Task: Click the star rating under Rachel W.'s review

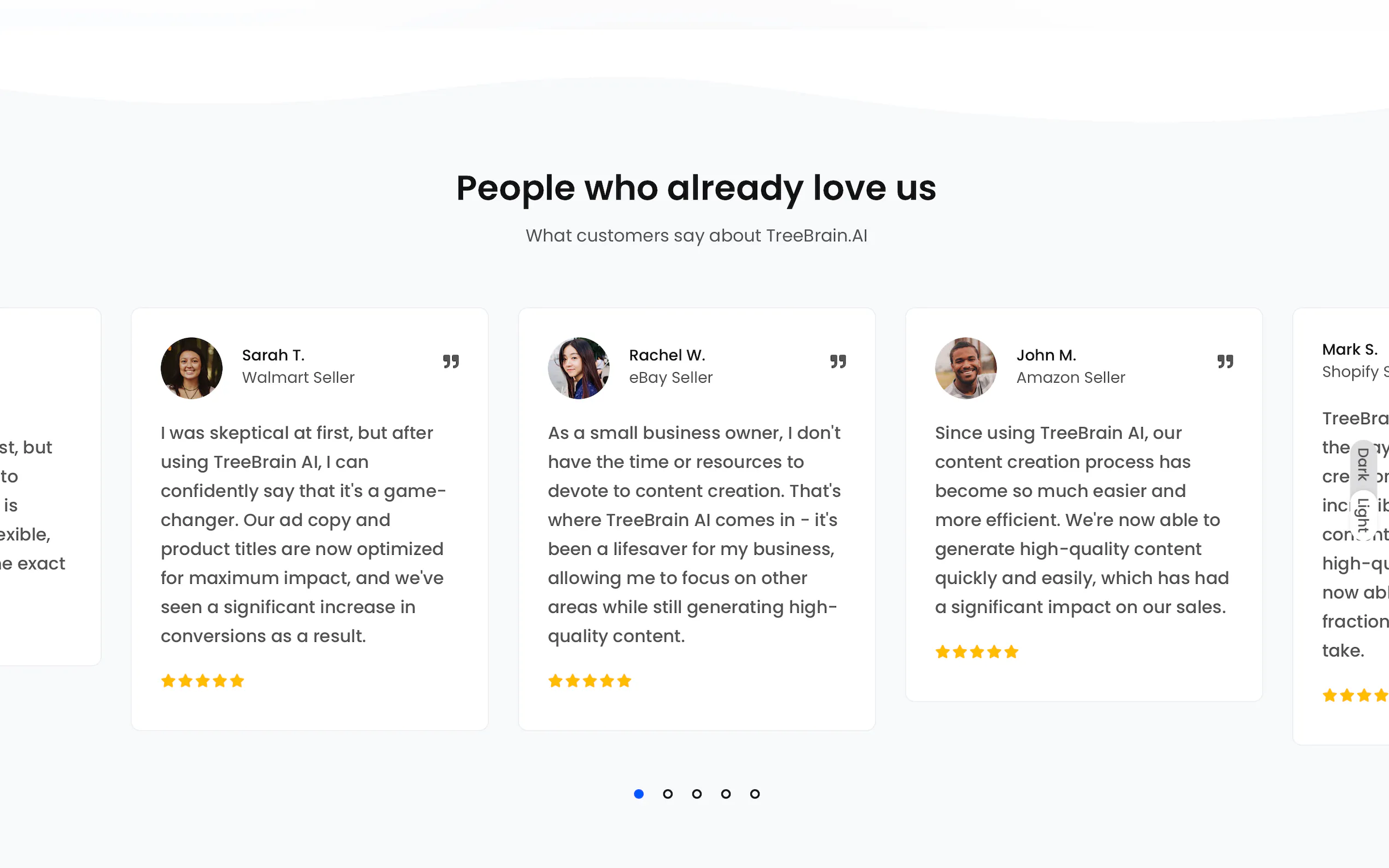Action: coord(590,681)
